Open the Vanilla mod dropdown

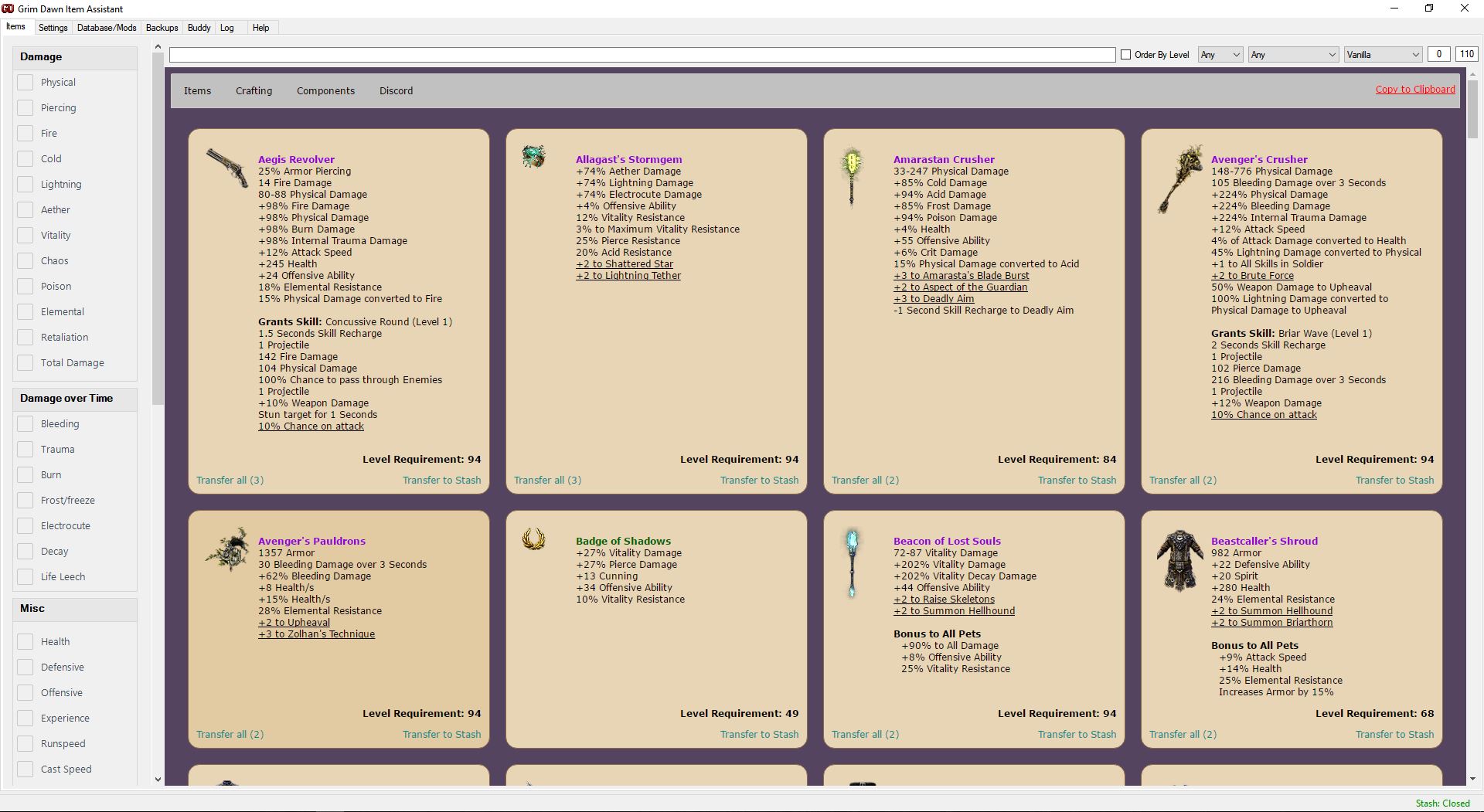[x=1382, y=55]
